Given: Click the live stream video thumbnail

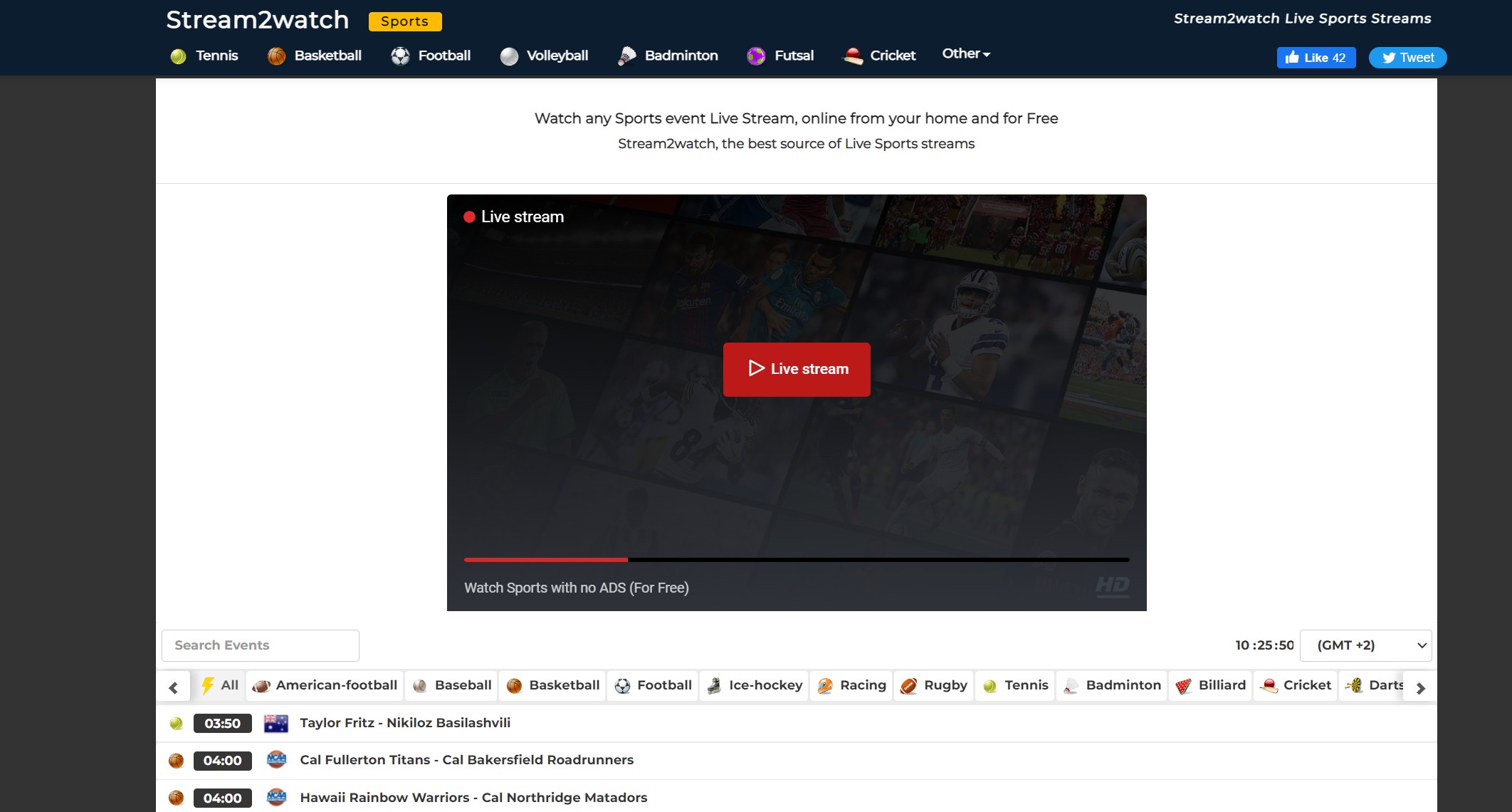Looking at the screenshot, I should point(797,402).
